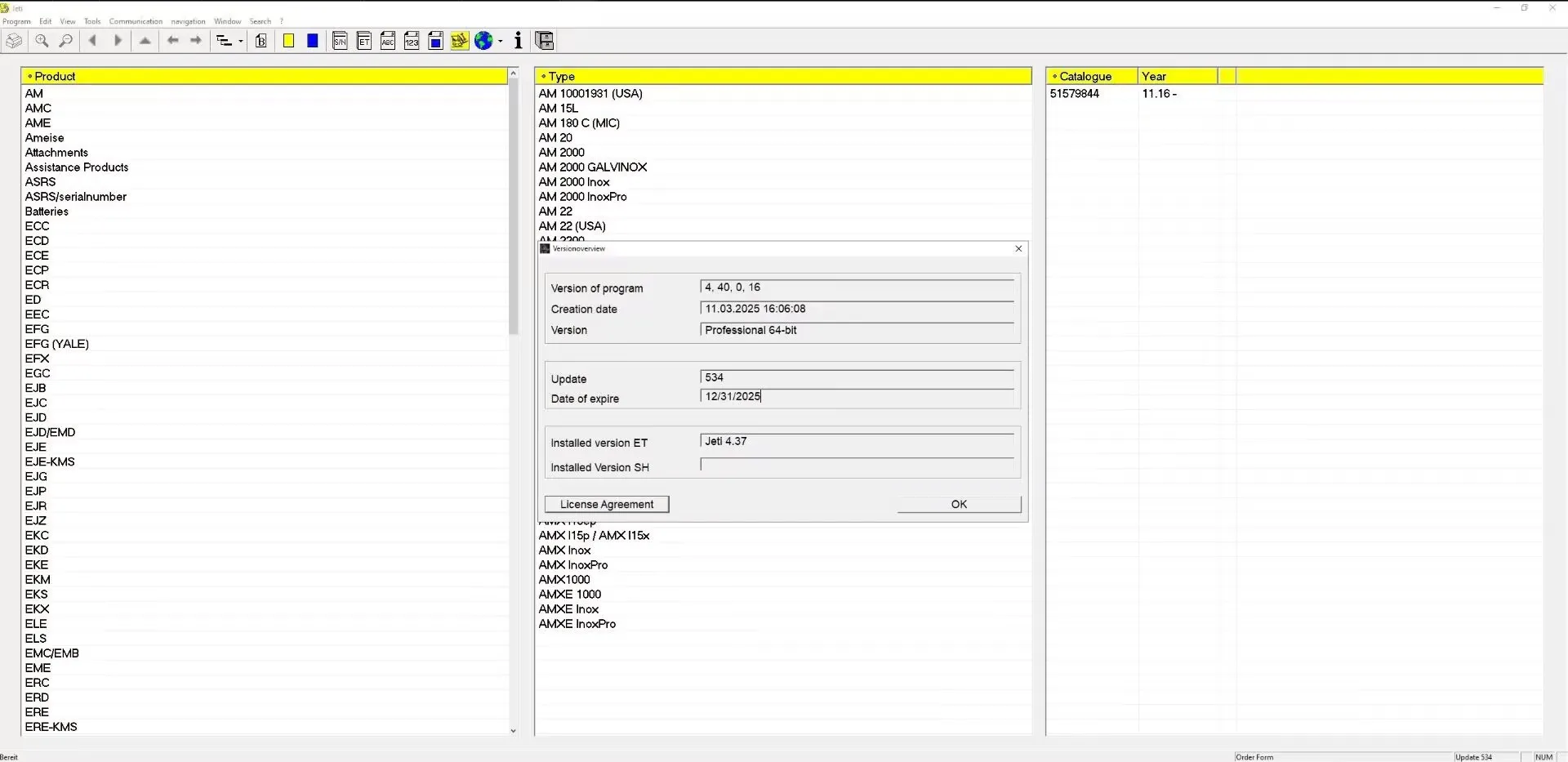The image size is (1568, 762).
Task: Click the zoom out magnifier icon
Action: click(65, 40)
